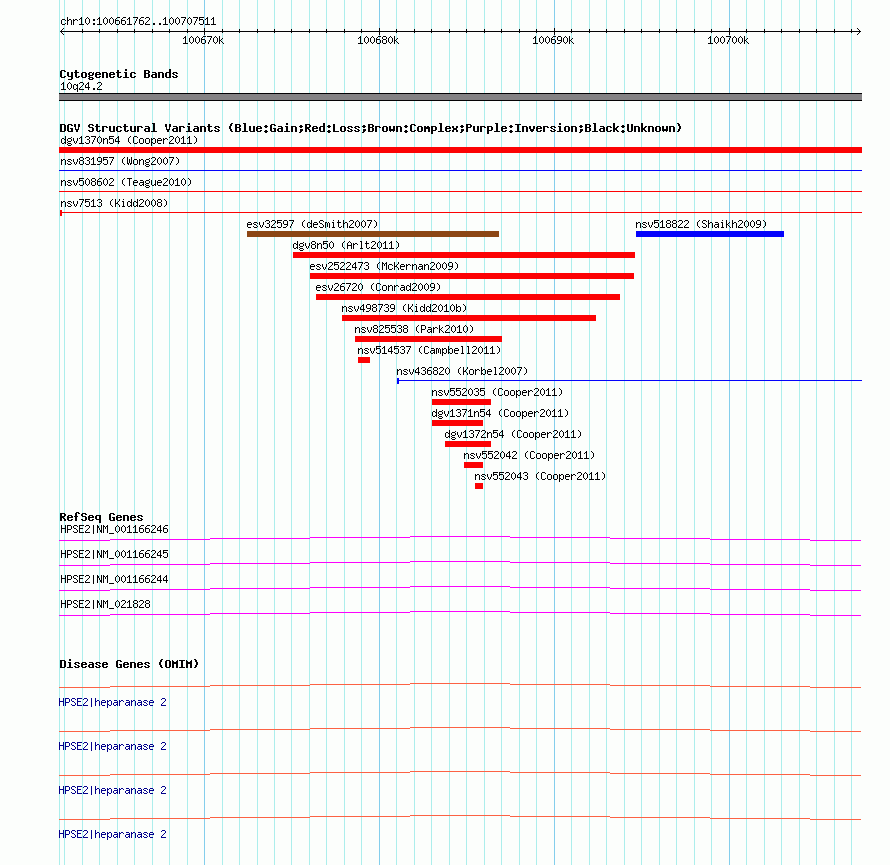Click nsv825538 (Park2010) label
Viewport: 890px width, 865px height.
point(414,329)
